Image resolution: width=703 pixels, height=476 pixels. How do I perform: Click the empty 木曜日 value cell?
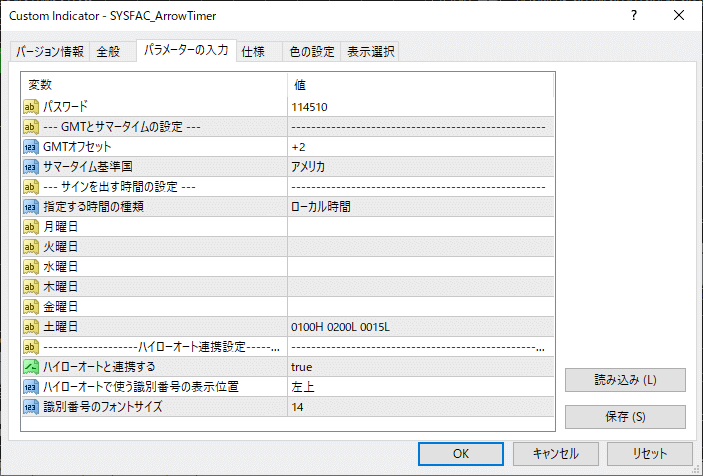[421, 286]
